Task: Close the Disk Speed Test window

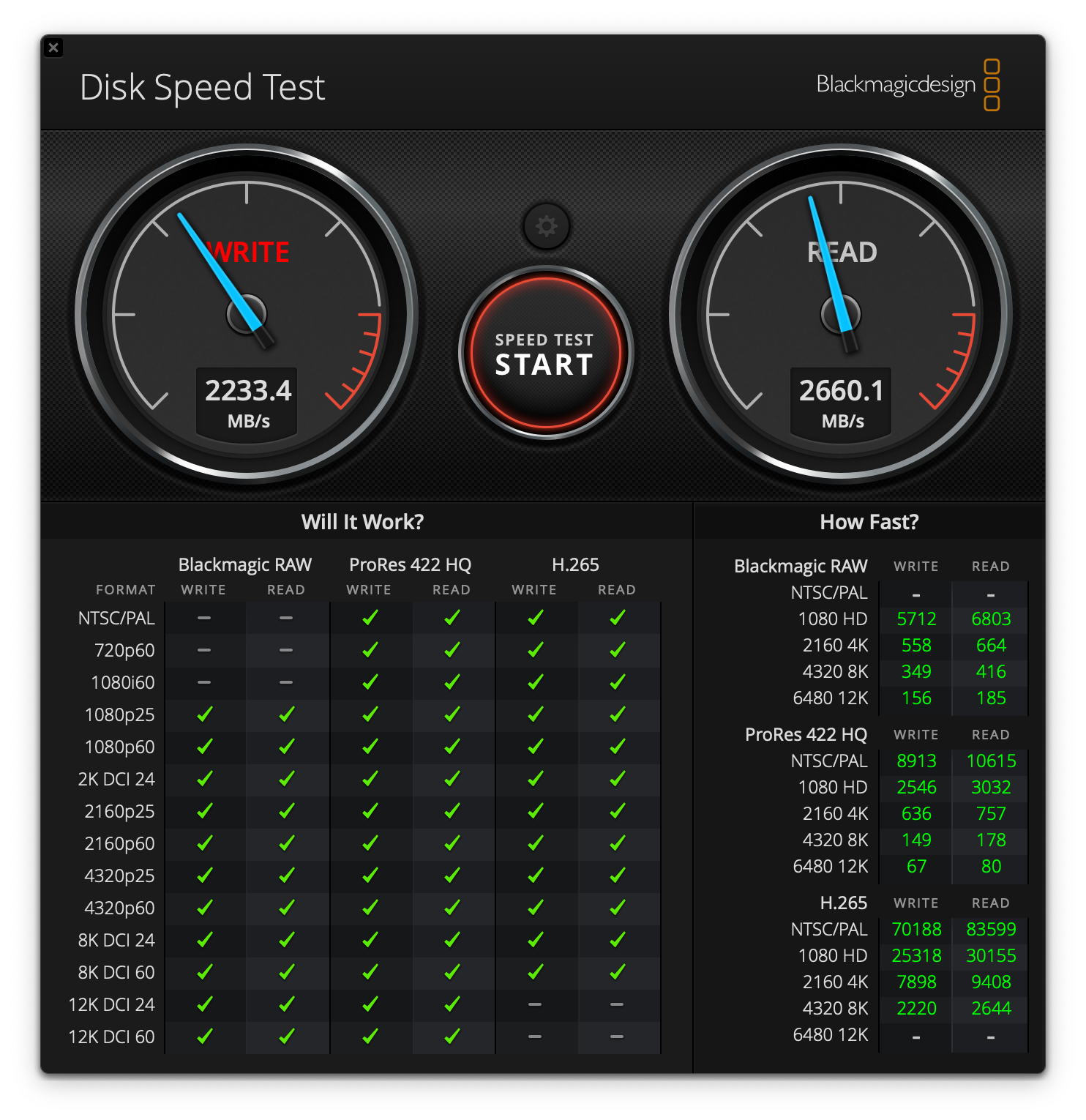Action: tap(53, 48)
